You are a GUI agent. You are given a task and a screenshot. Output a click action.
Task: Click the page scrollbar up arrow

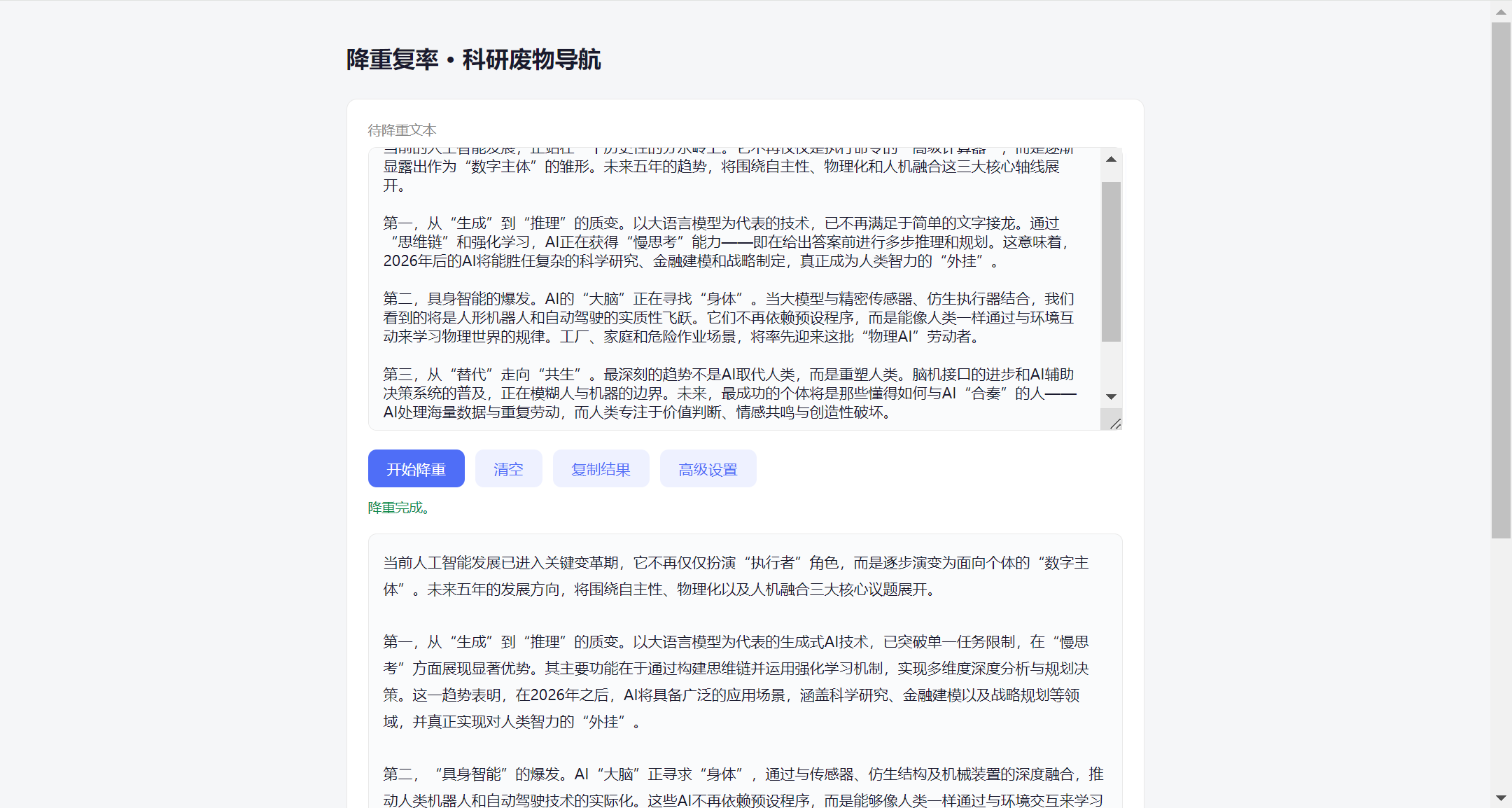point(1501,11)
